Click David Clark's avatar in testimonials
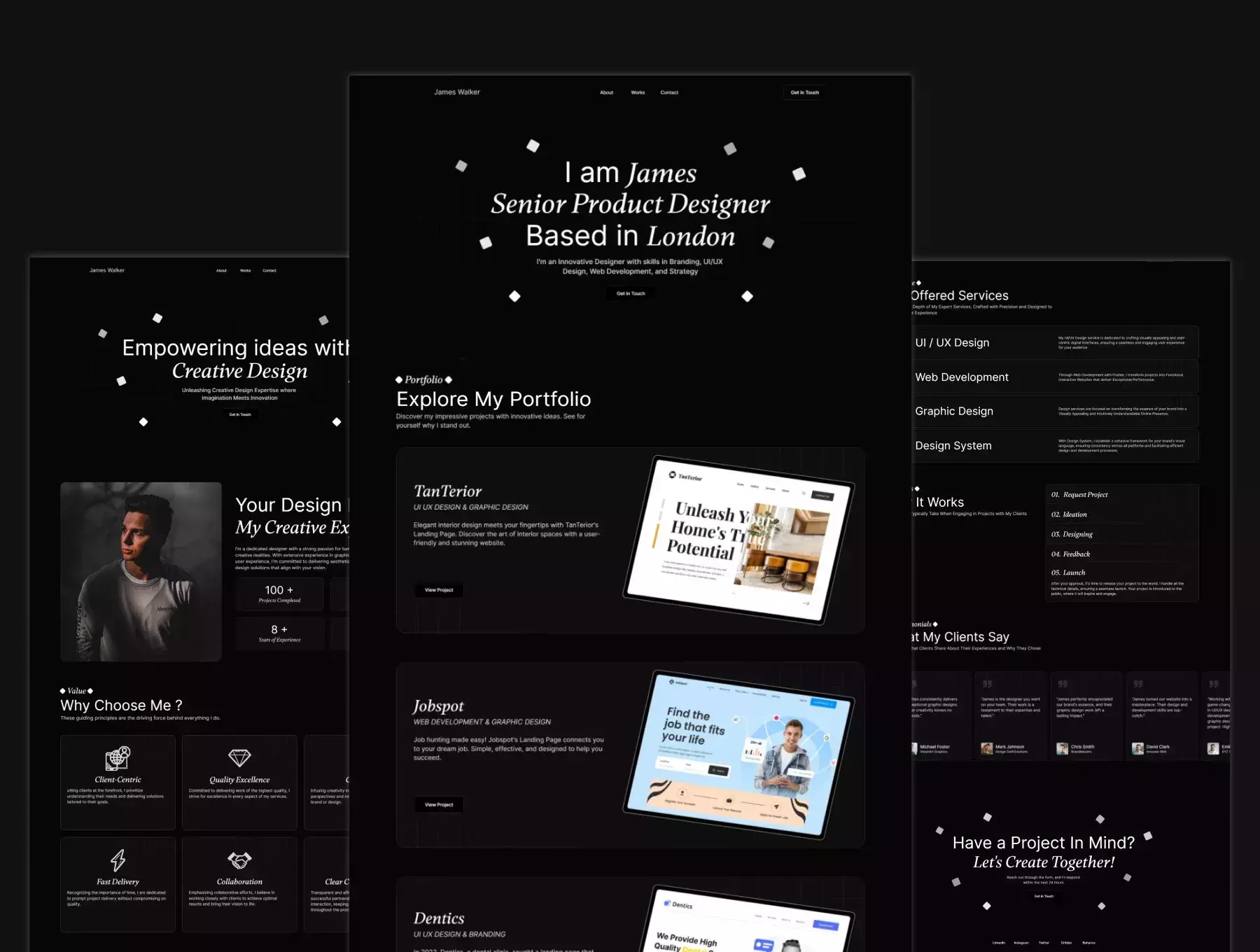 coord(1138,748)
